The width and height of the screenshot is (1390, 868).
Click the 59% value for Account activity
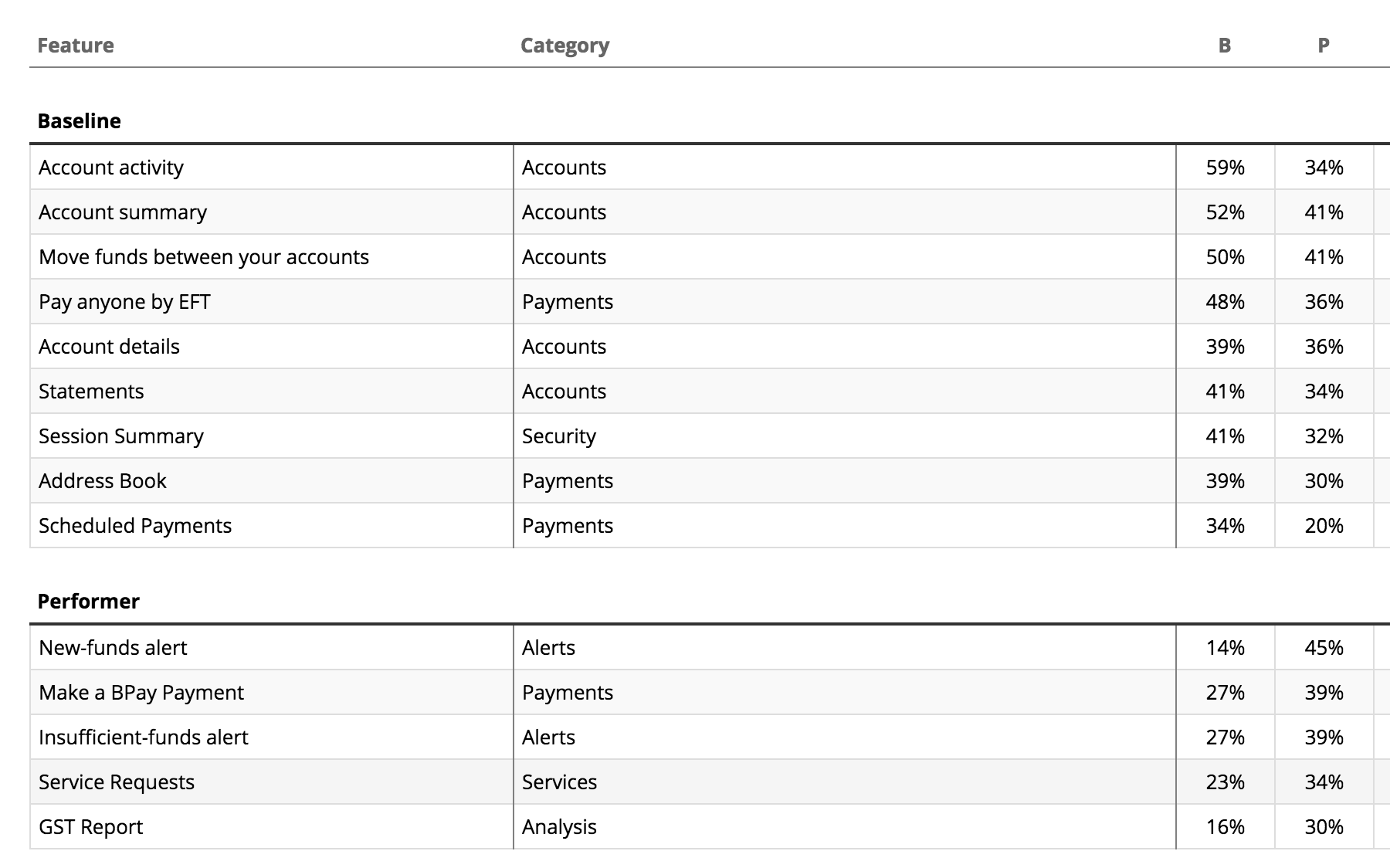pos(1226,168)
